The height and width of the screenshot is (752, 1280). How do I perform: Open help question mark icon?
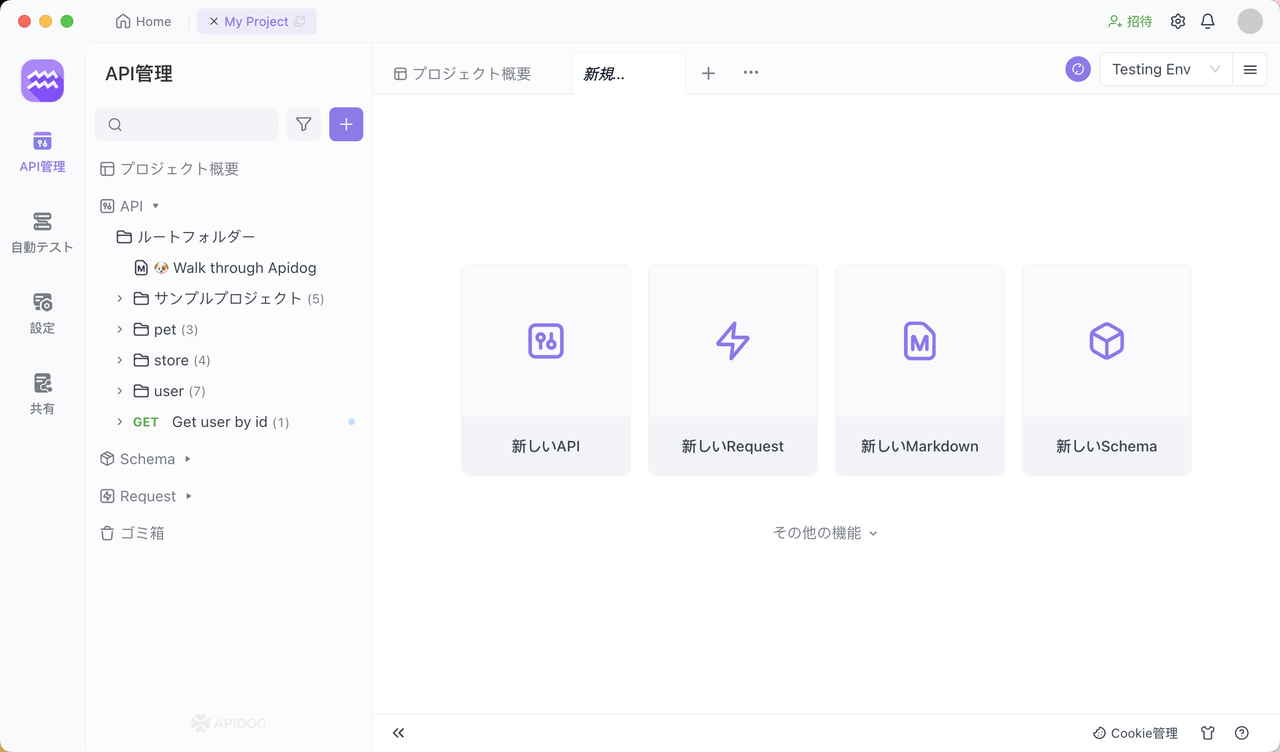point(1242,733)
